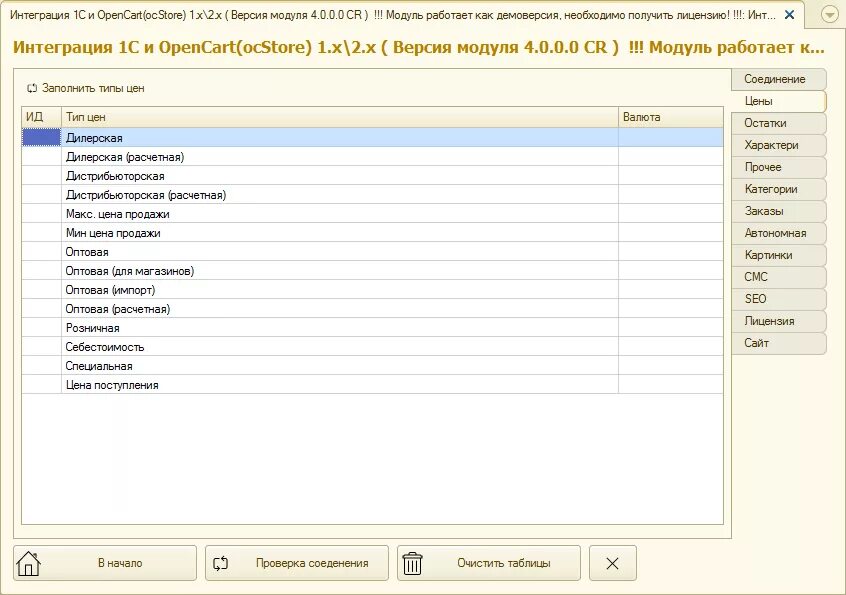846x595 pixels.
Task: Open the Заказы tab
Action: tap(778, 211)
